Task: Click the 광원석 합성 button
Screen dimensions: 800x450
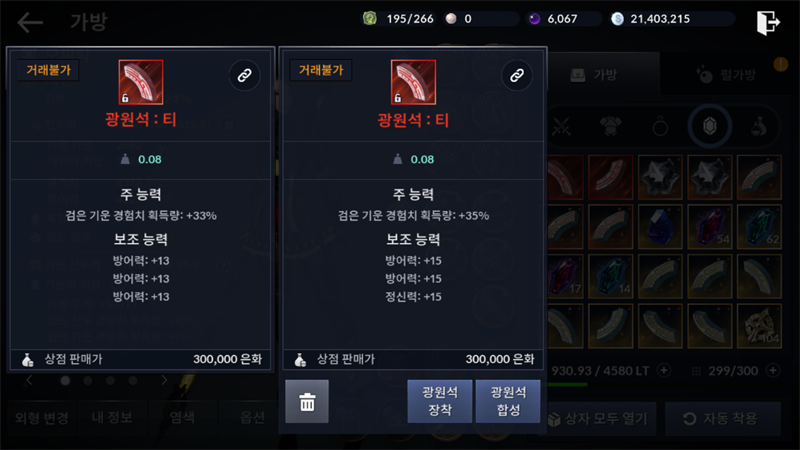Action: [508, 402]
